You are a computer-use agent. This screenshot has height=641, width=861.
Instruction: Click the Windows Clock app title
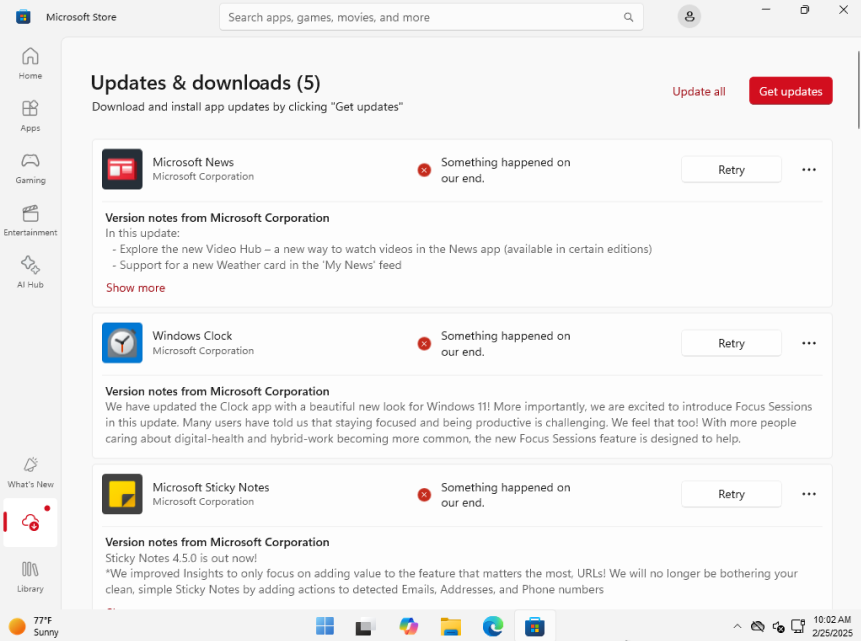click(192, 336)
